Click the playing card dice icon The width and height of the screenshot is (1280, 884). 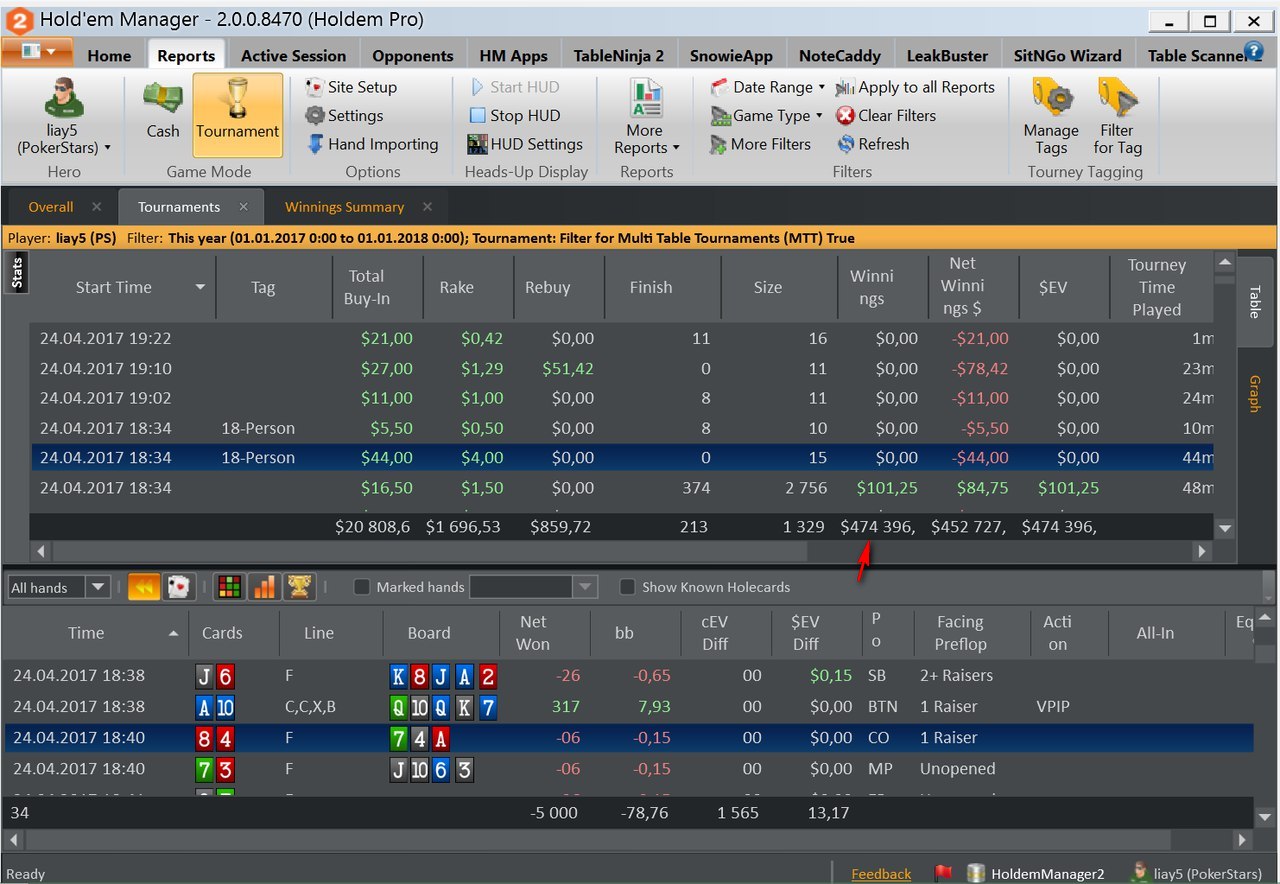[178, 587]
